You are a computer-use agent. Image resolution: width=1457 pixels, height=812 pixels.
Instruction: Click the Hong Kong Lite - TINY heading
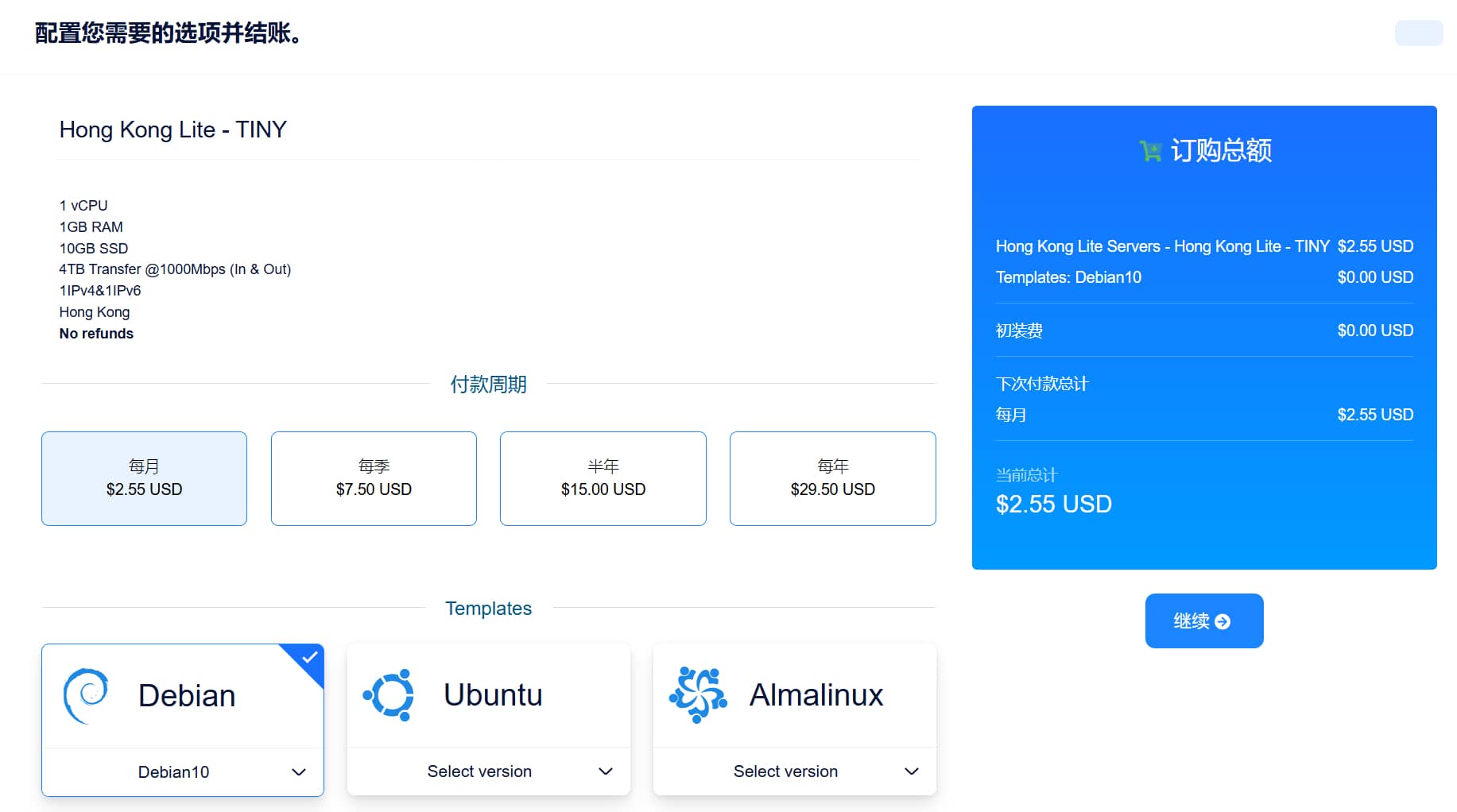click(173, 130)
